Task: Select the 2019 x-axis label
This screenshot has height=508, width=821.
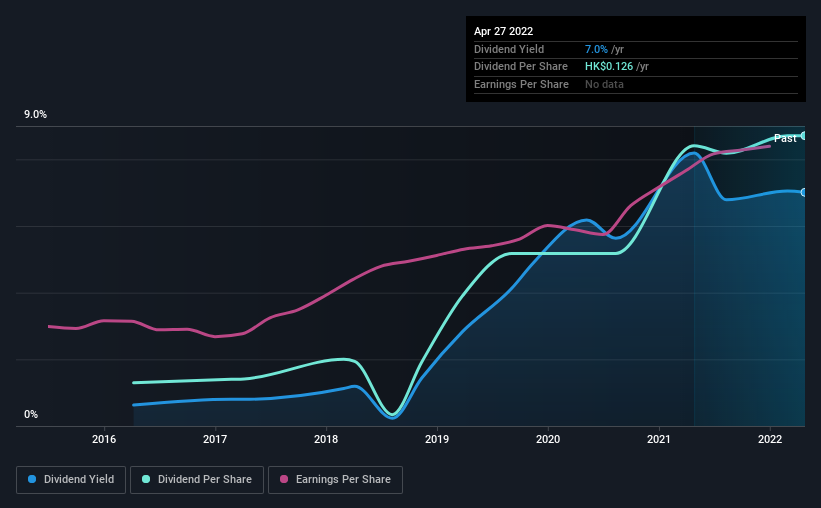Action: tap(437, 439)
